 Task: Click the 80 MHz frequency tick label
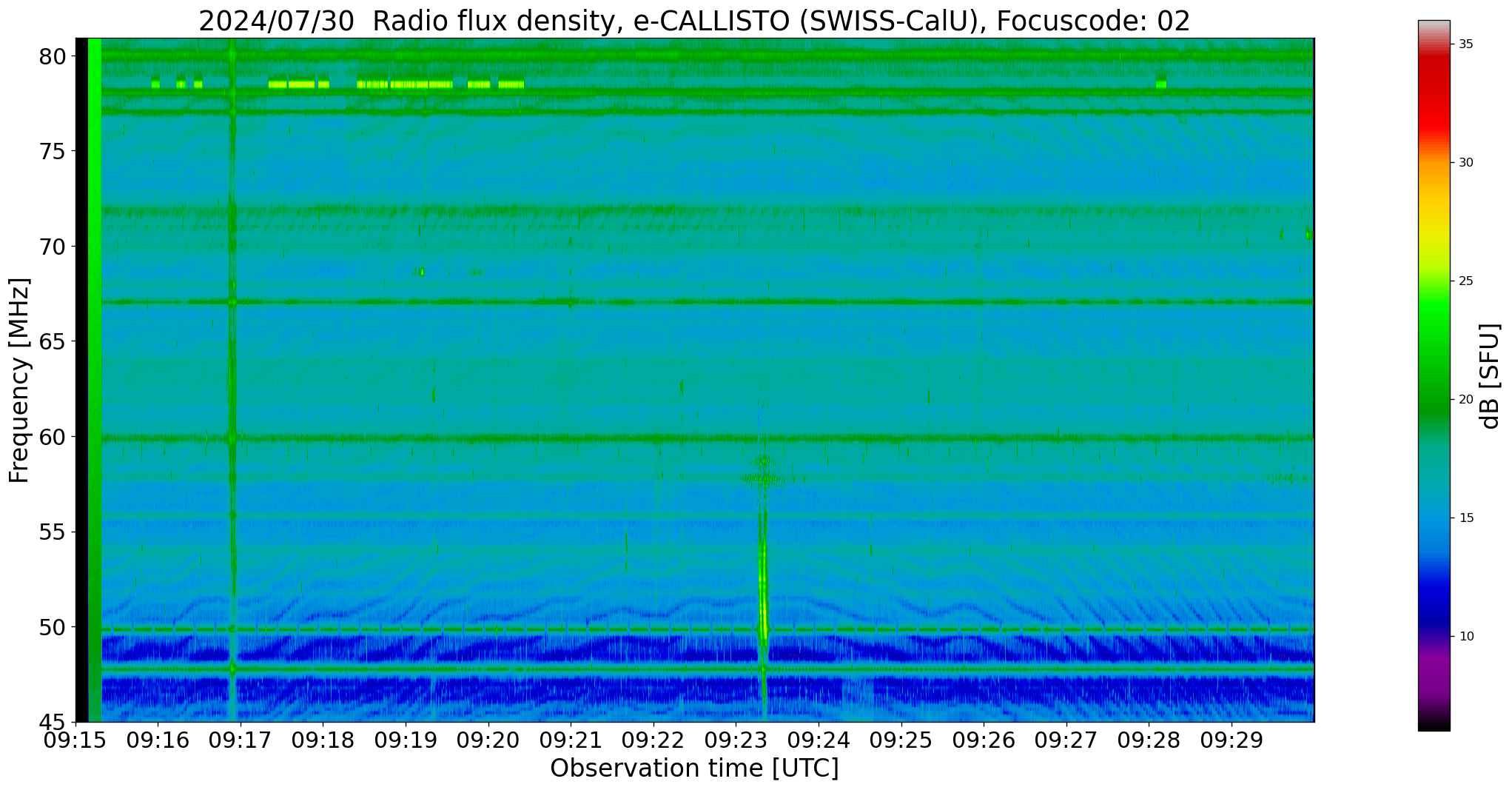click(53, 56)
